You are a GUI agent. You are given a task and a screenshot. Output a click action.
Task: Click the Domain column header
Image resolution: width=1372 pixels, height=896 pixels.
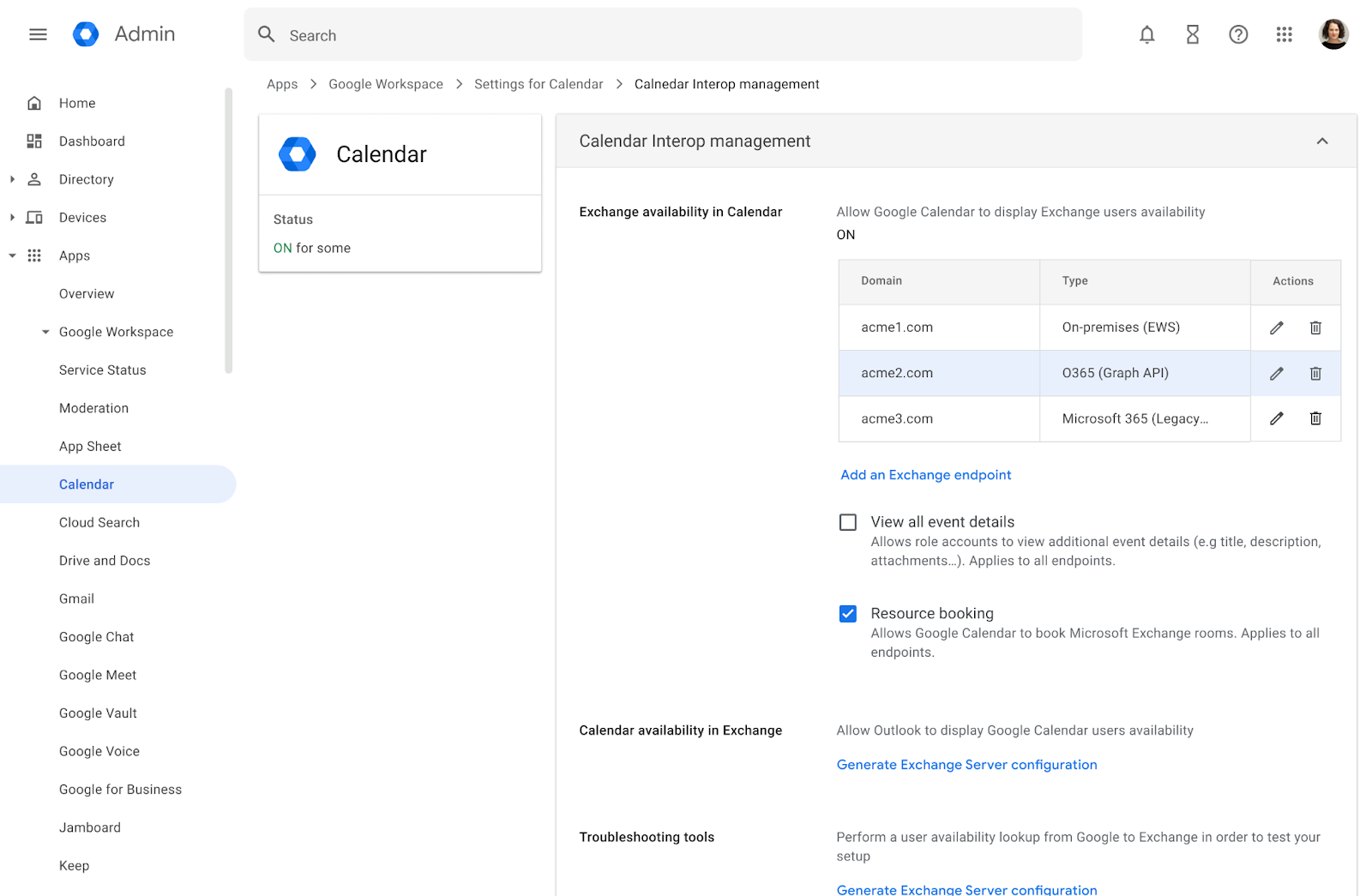coord(939,281)
